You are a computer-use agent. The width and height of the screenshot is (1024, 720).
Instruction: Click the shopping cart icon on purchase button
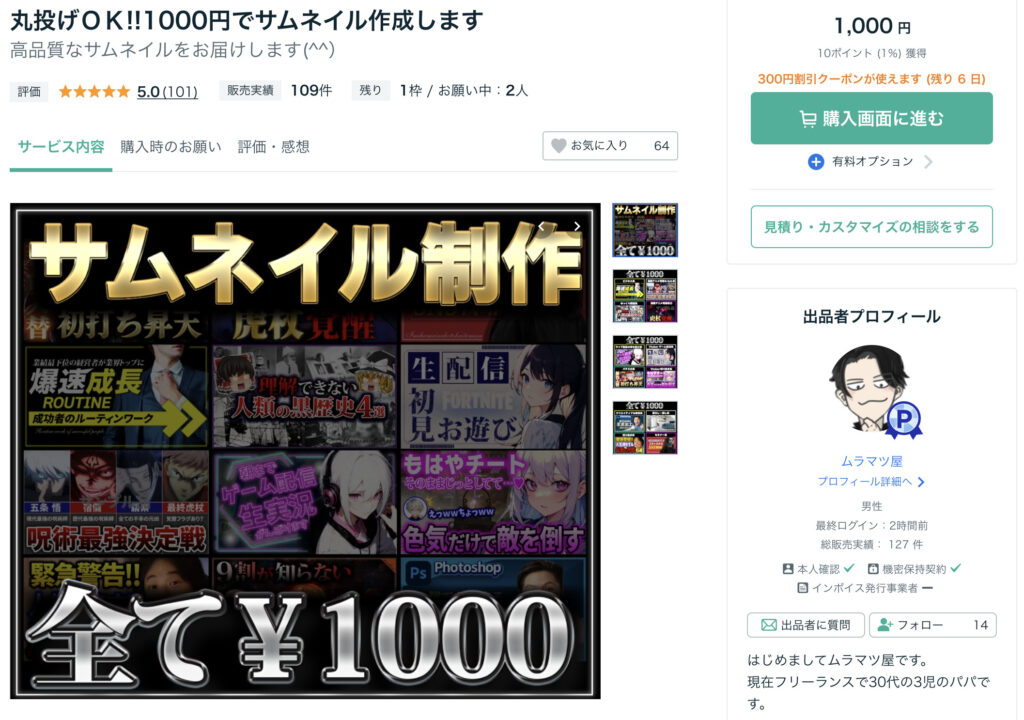(807, 119)
